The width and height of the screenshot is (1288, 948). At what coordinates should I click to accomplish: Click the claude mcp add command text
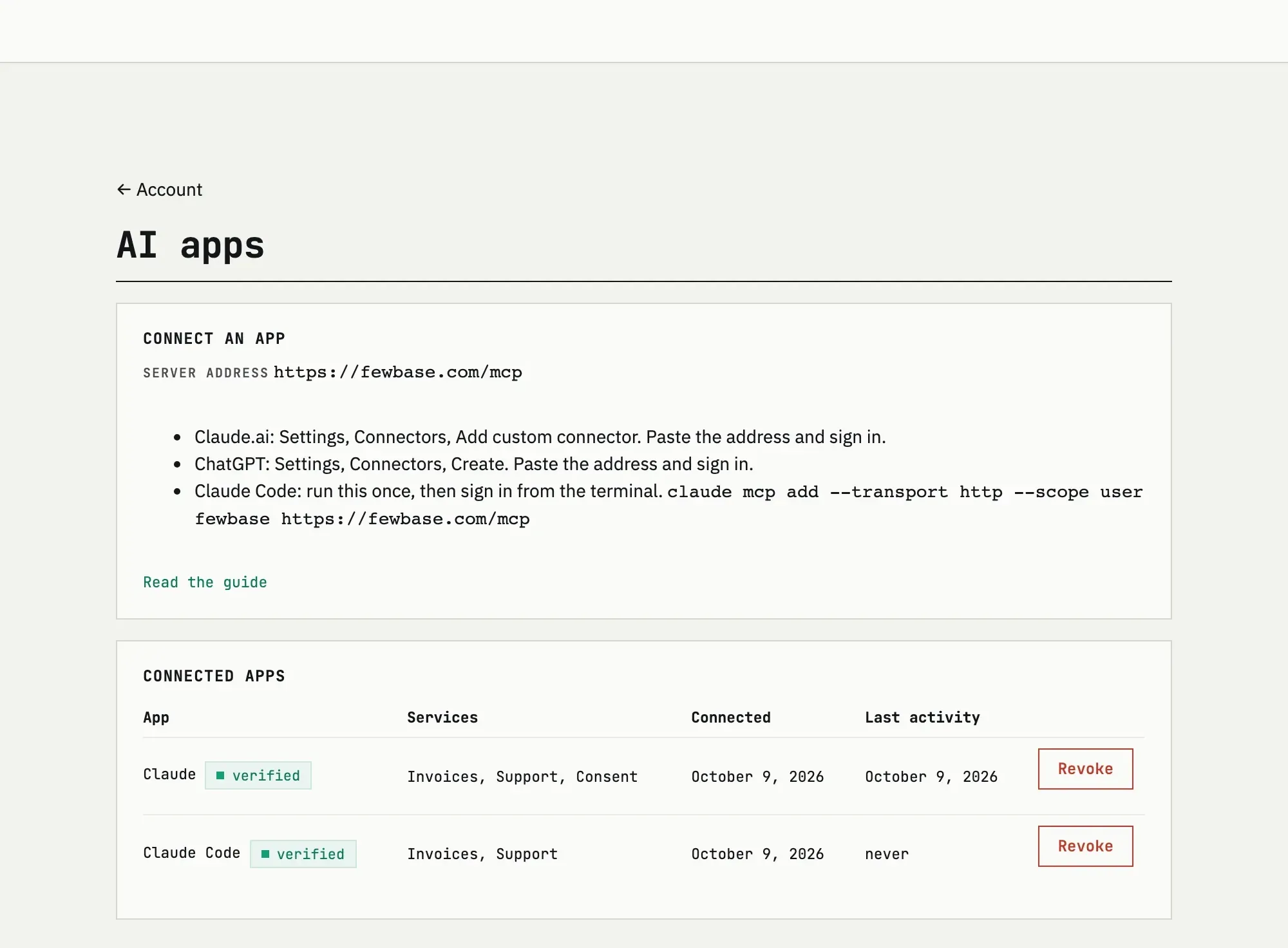(669, 506)
